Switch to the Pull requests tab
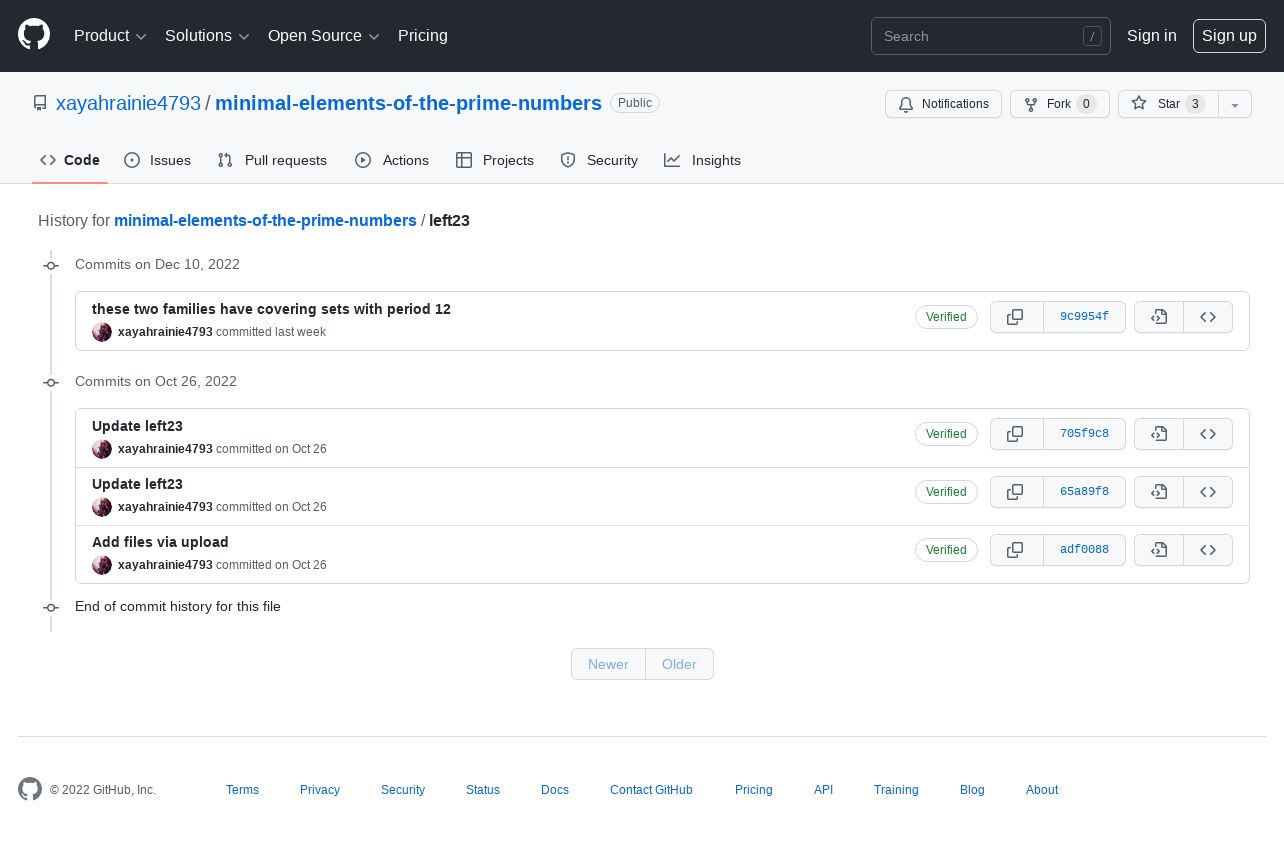 272,160
